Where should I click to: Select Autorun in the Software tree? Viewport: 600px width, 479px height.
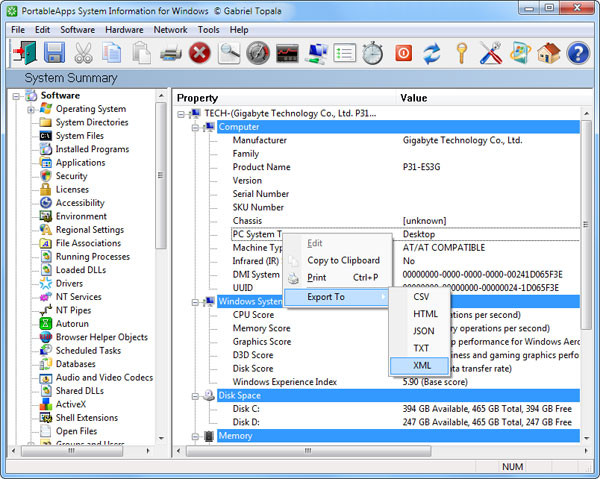[x=72, y=324]
